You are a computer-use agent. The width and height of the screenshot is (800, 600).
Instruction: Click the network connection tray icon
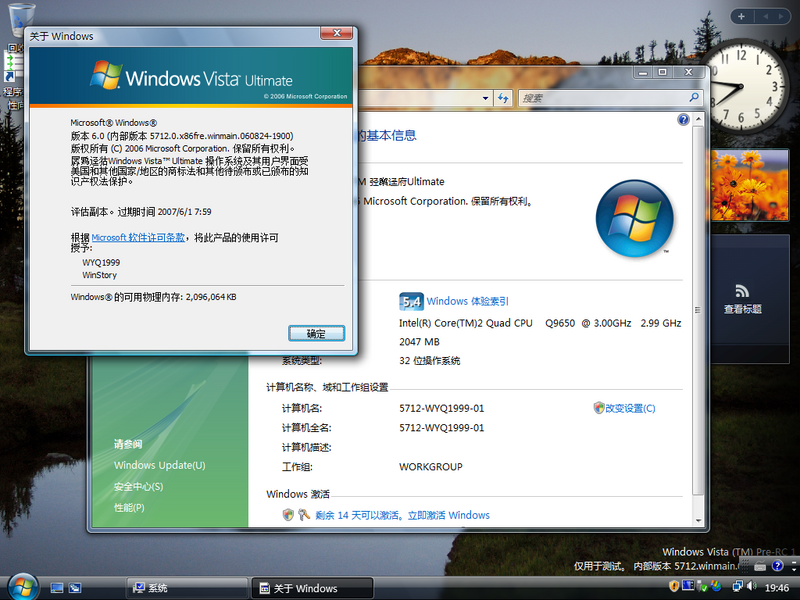click(x=738, y=586)
